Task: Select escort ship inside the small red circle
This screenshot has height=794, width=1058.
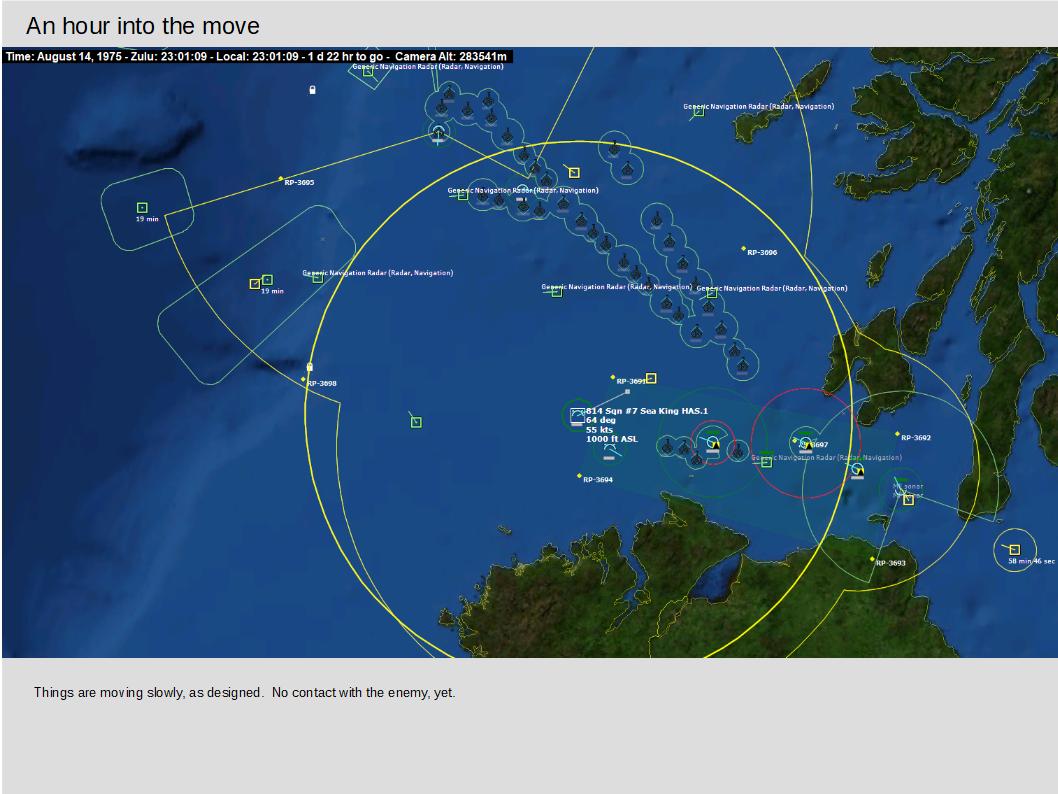Action: click(x=713, y=443)
